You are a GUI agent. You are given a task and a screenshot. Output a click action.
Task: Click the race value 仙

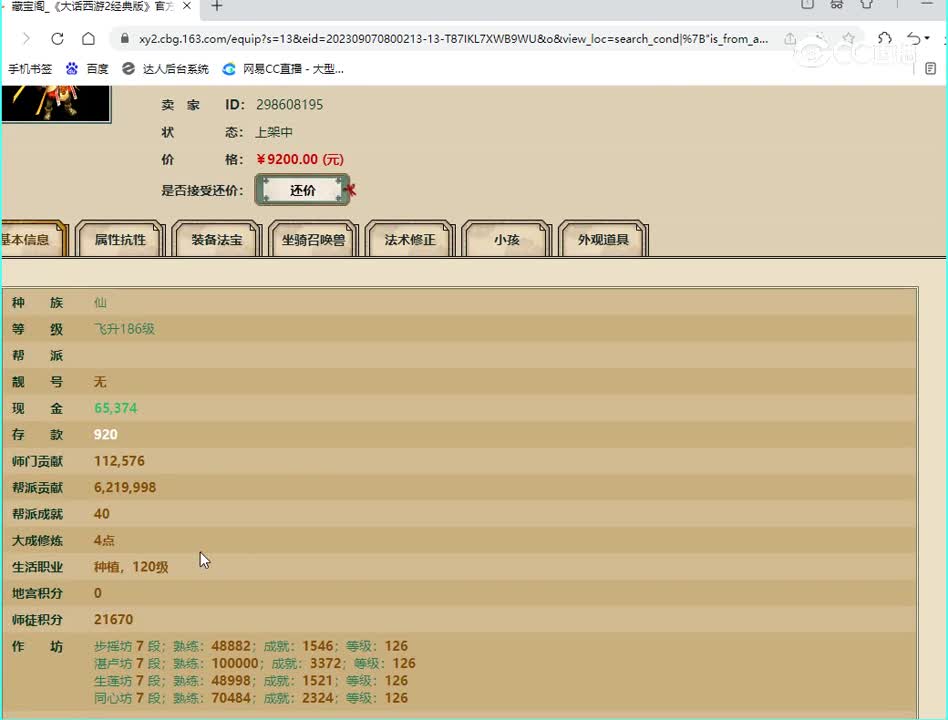(100, 302)
